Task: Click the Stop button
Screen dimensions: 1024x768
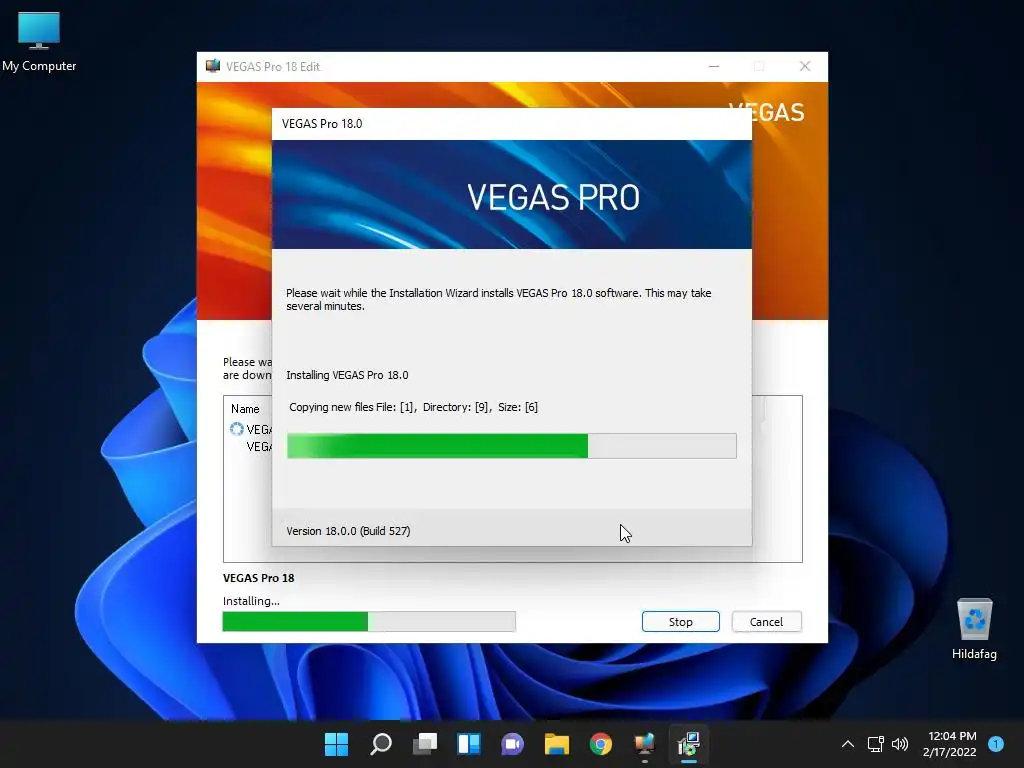Action: [680, 622]
